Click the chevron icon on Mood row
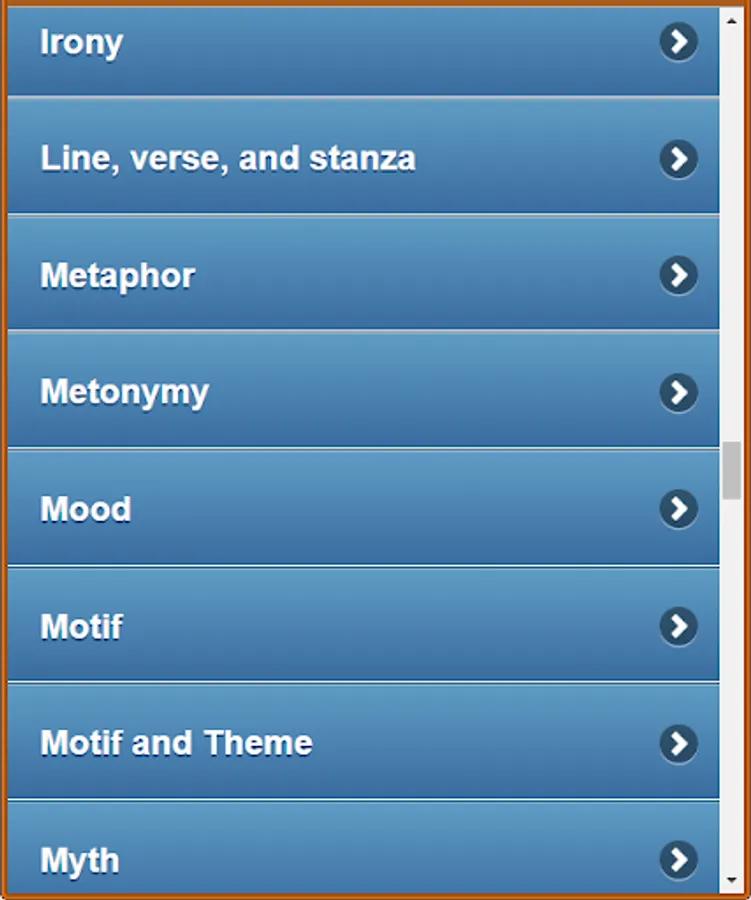The height and width of the screenshot is (900, 751). 678,509
